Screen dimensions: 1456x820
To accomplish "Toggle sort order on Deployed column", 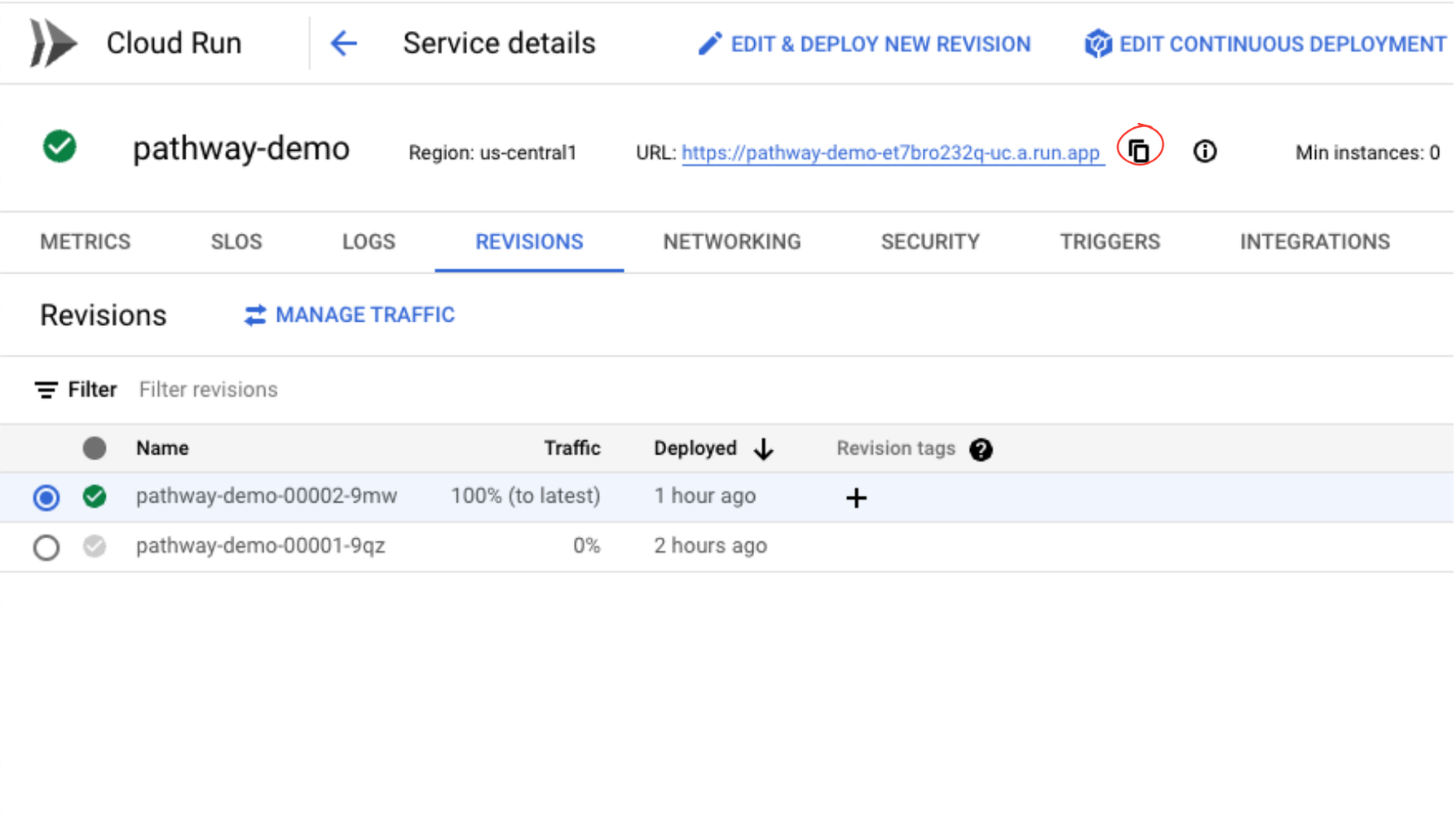I will (x=764, y=449).
